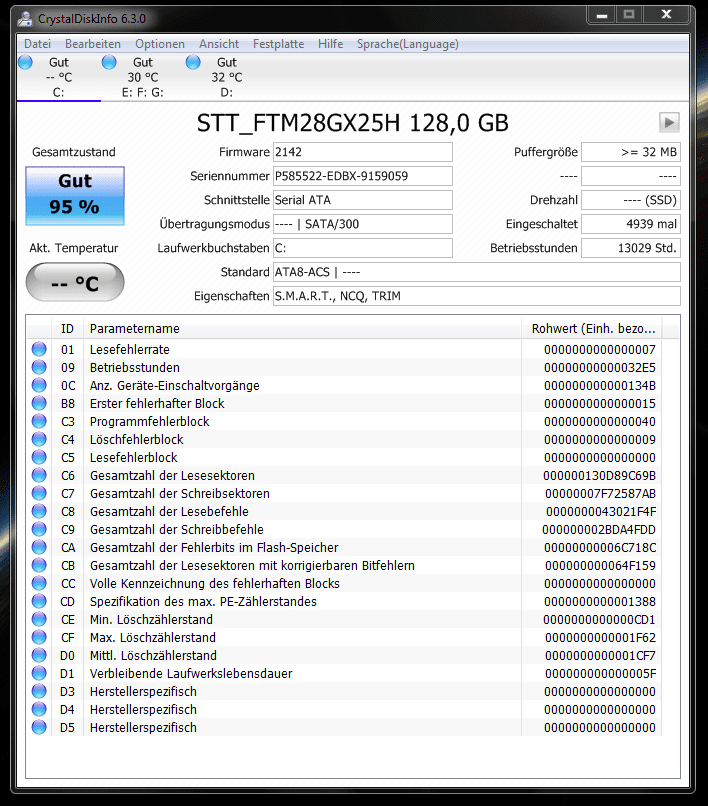Click status icon of row CB
This screenshot has width=708, height=806.
point(39,565)
